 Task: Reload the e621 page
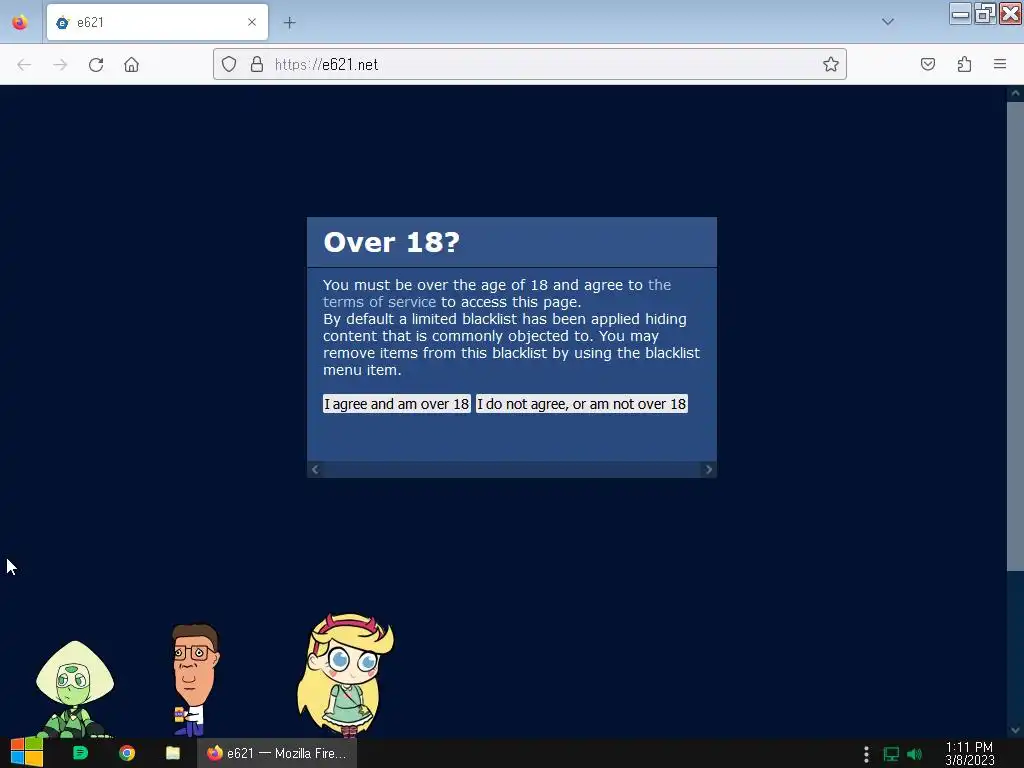[x=96, y=64]
